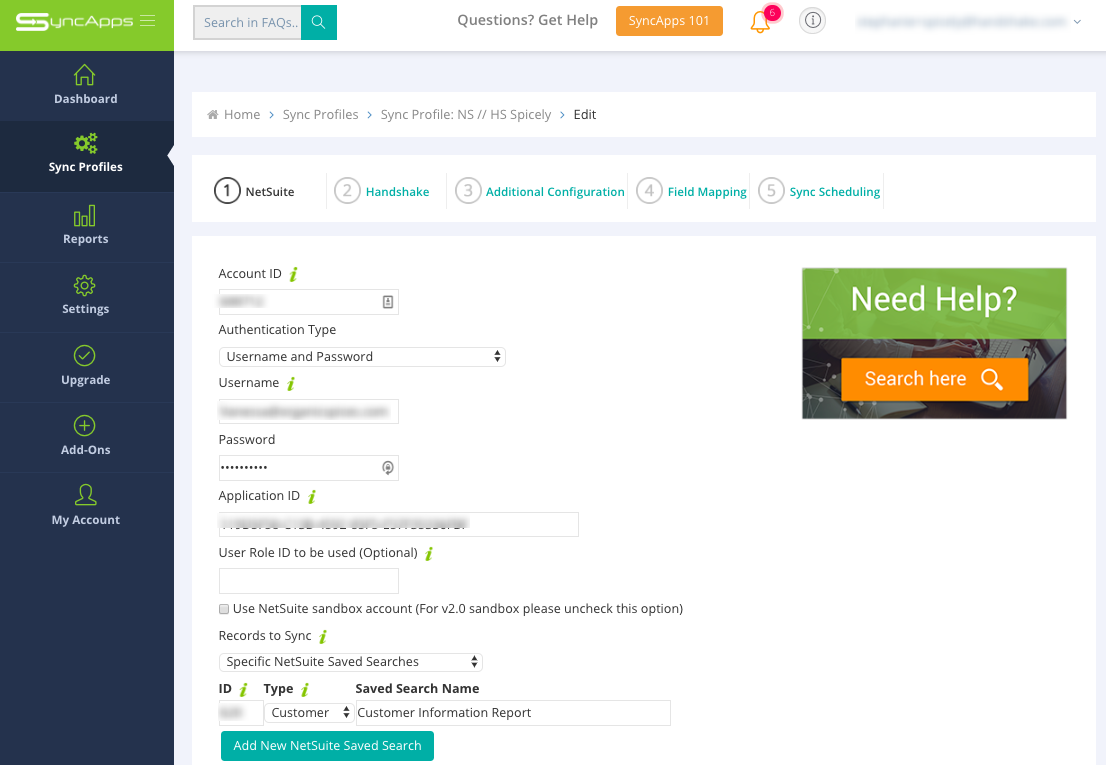Open the Records to Sync dropdown
The image size is (1106, 765).
point(351,662)
